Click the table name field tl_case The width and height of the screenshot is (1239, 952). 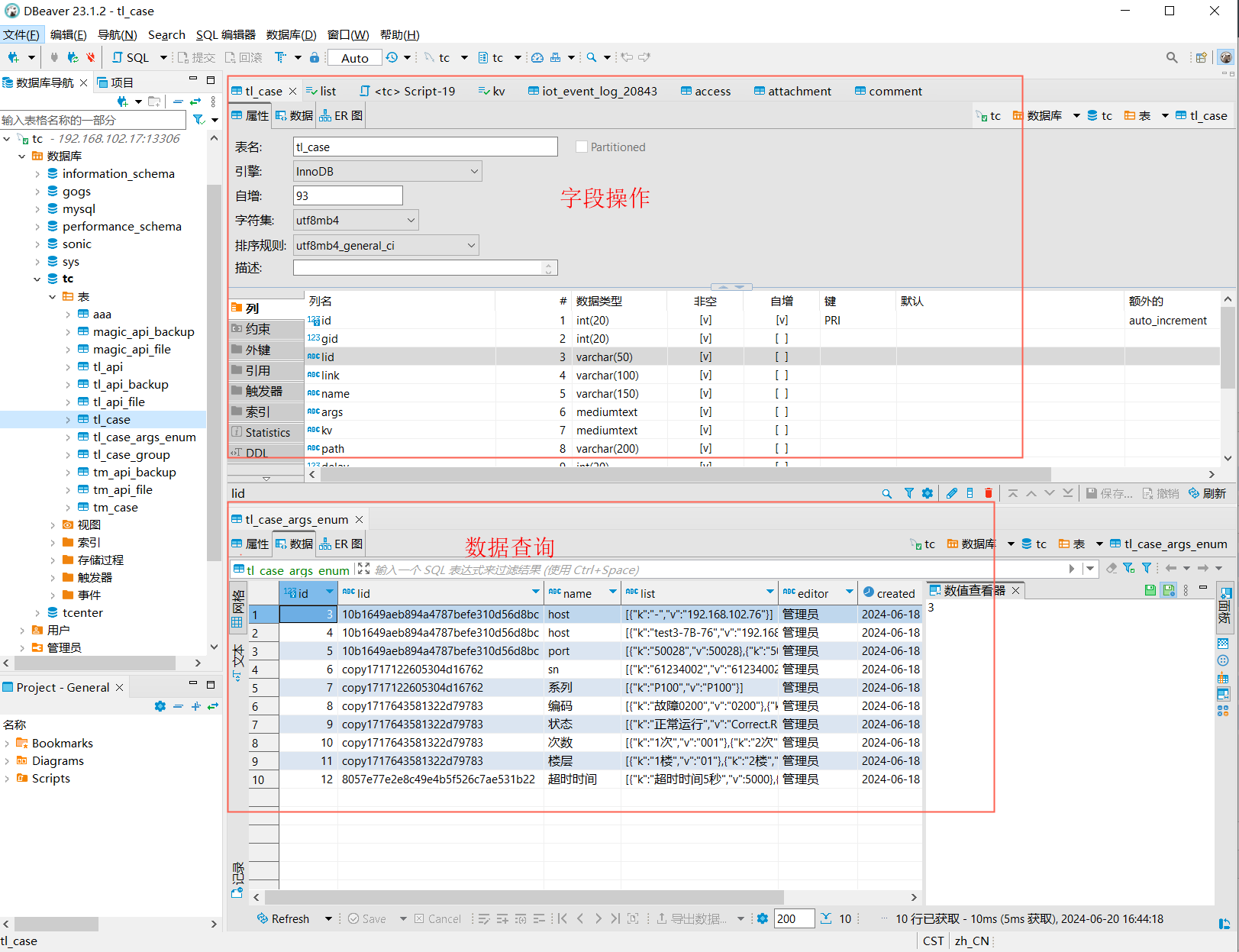pos(425,147)
